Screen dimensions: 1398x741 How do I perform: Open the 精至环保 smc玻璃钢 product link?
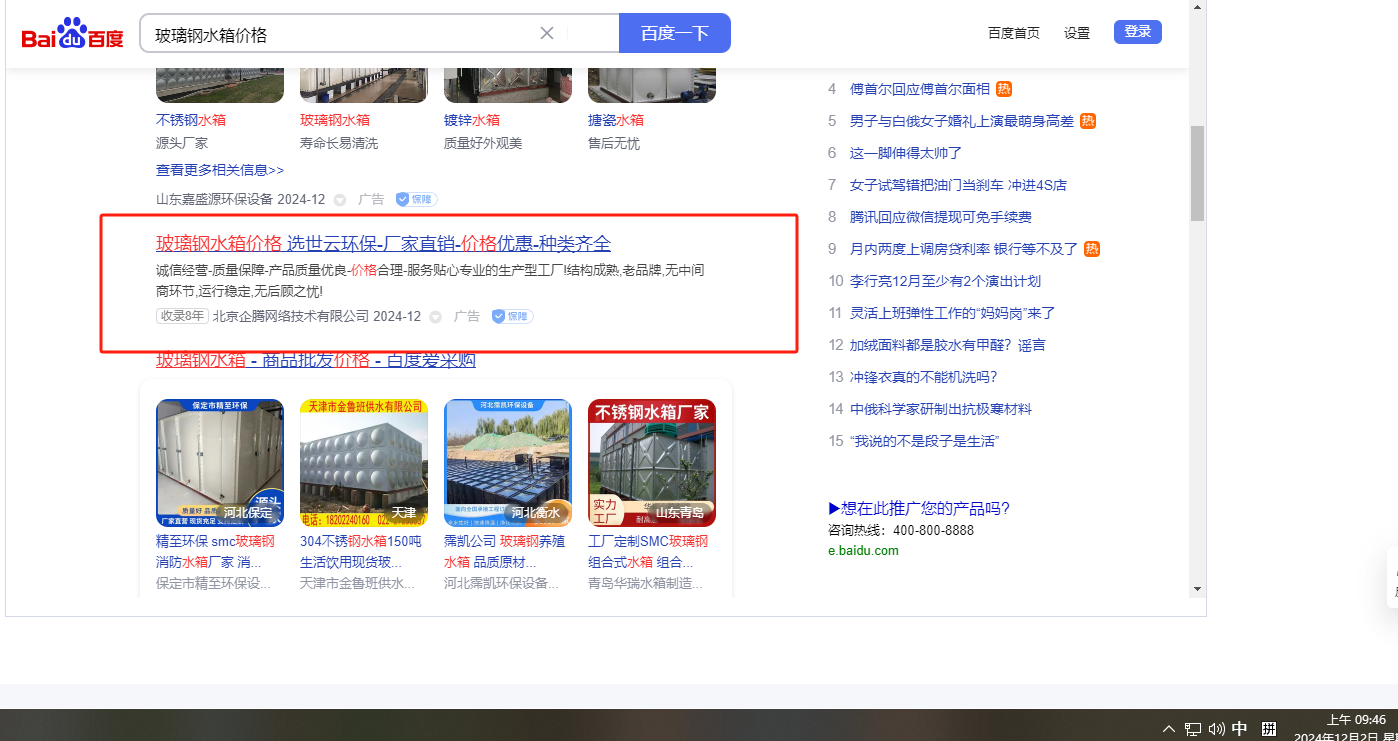tap(215, 551)
